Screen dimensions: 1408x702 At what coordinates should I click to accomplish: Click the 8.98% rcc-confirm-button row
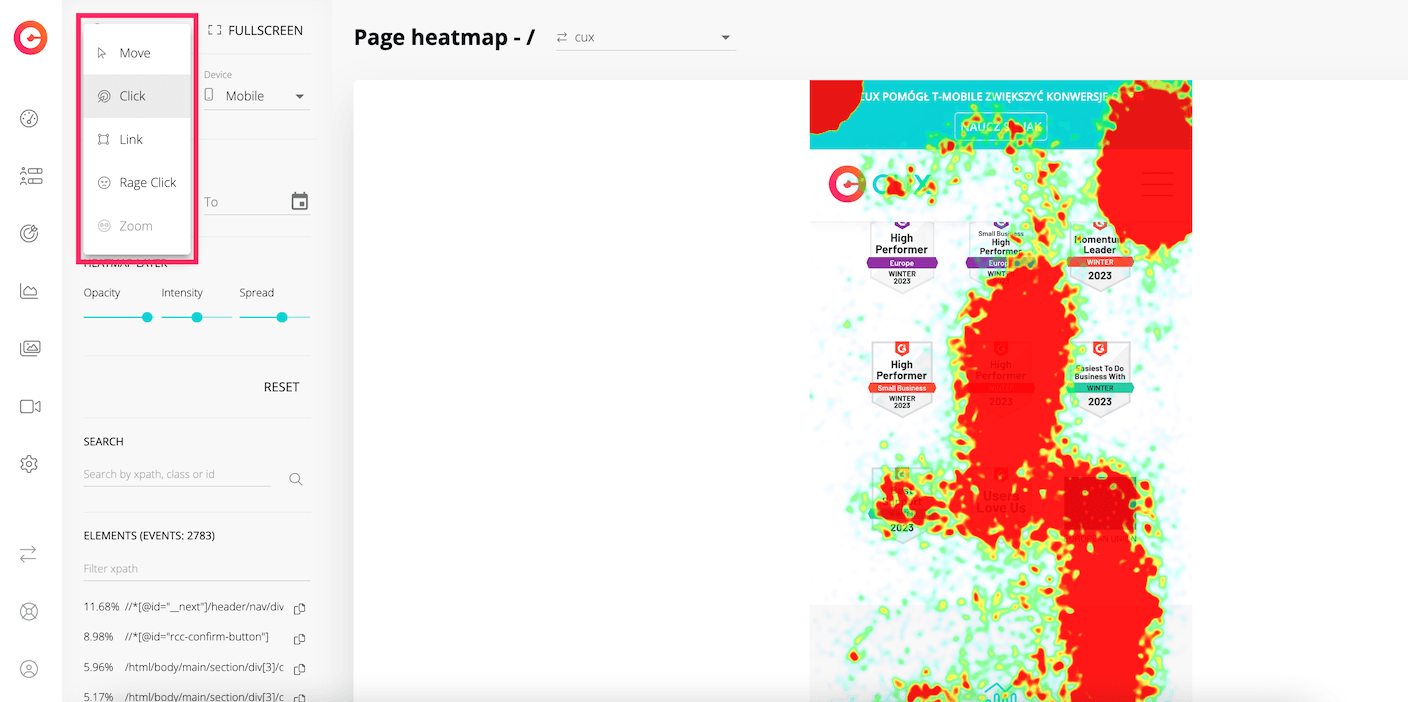coord(177,637)
